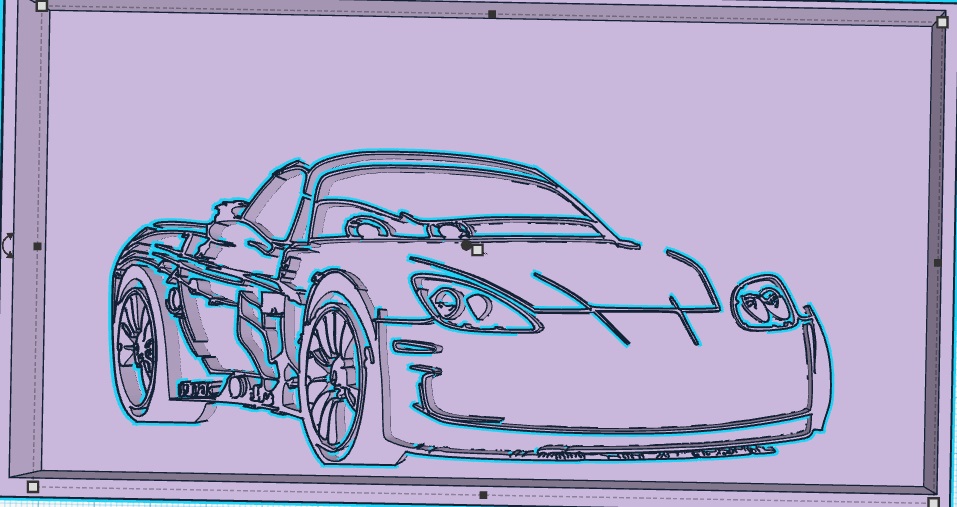Select the top-left white corner resize handle

42,6
